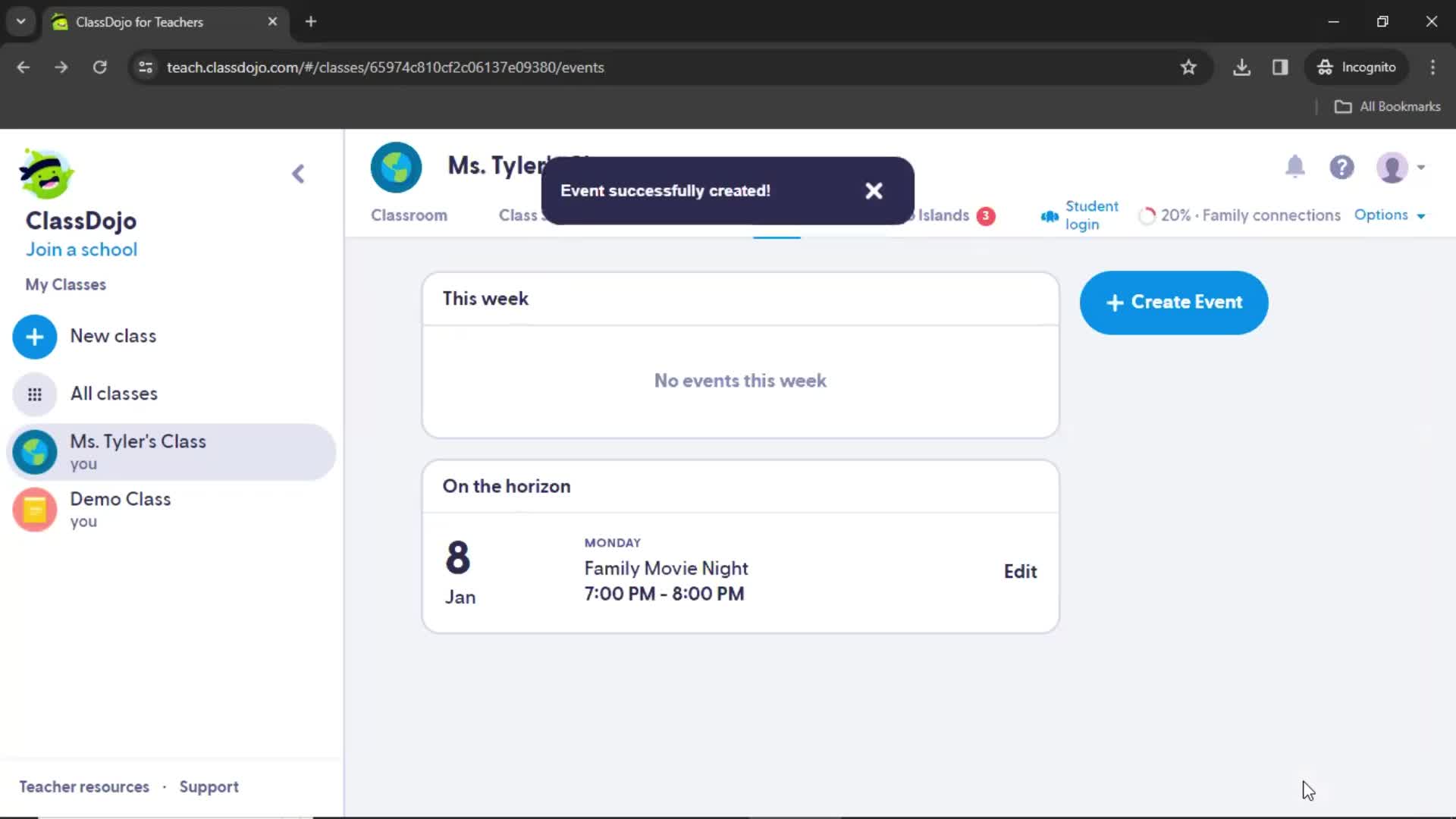The image size is (1456, 819).
Task: Click the New Class plus icon
Action: [x=35, y=336]
